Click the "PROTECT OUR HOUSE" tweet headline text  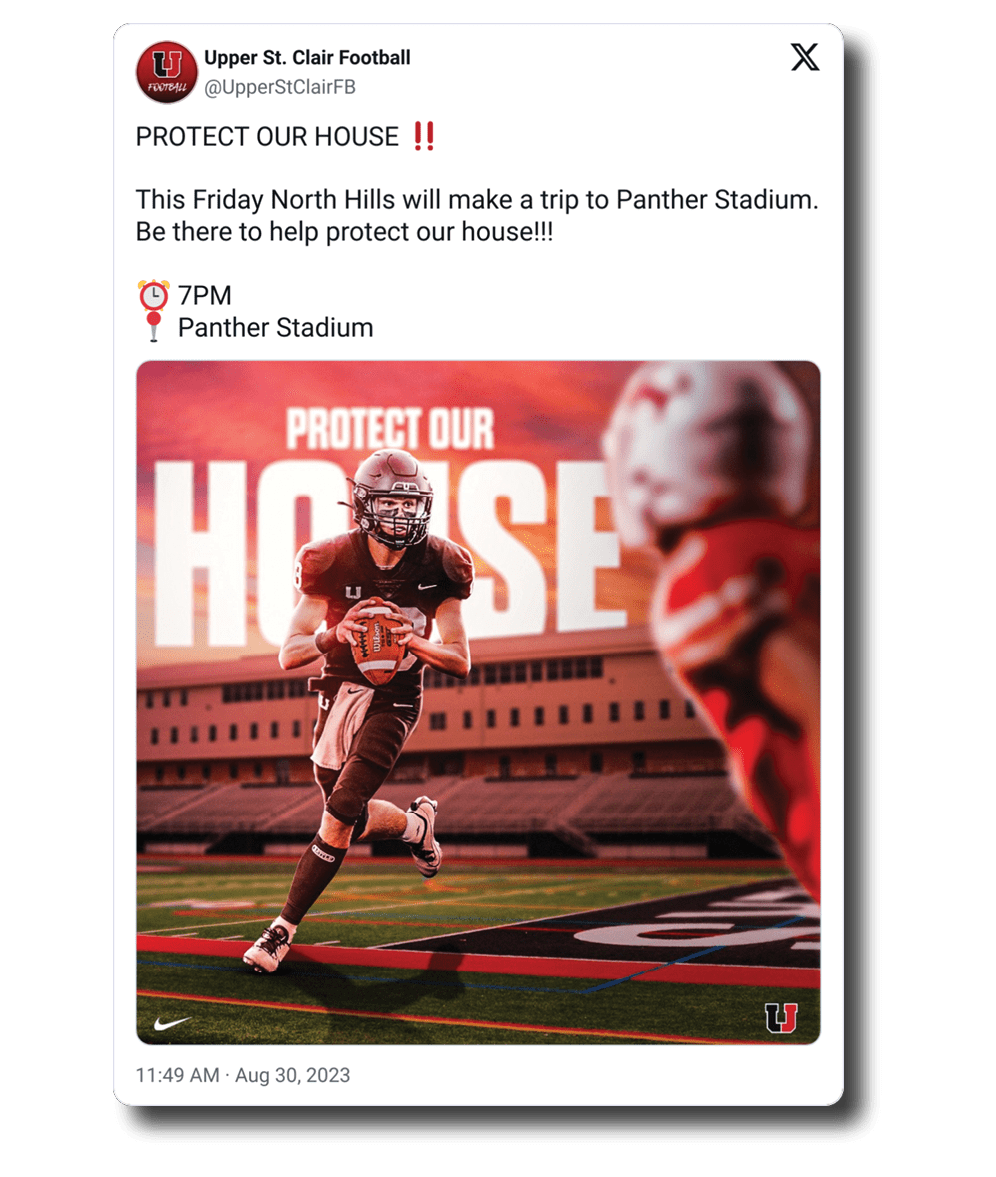coord(267,137)
